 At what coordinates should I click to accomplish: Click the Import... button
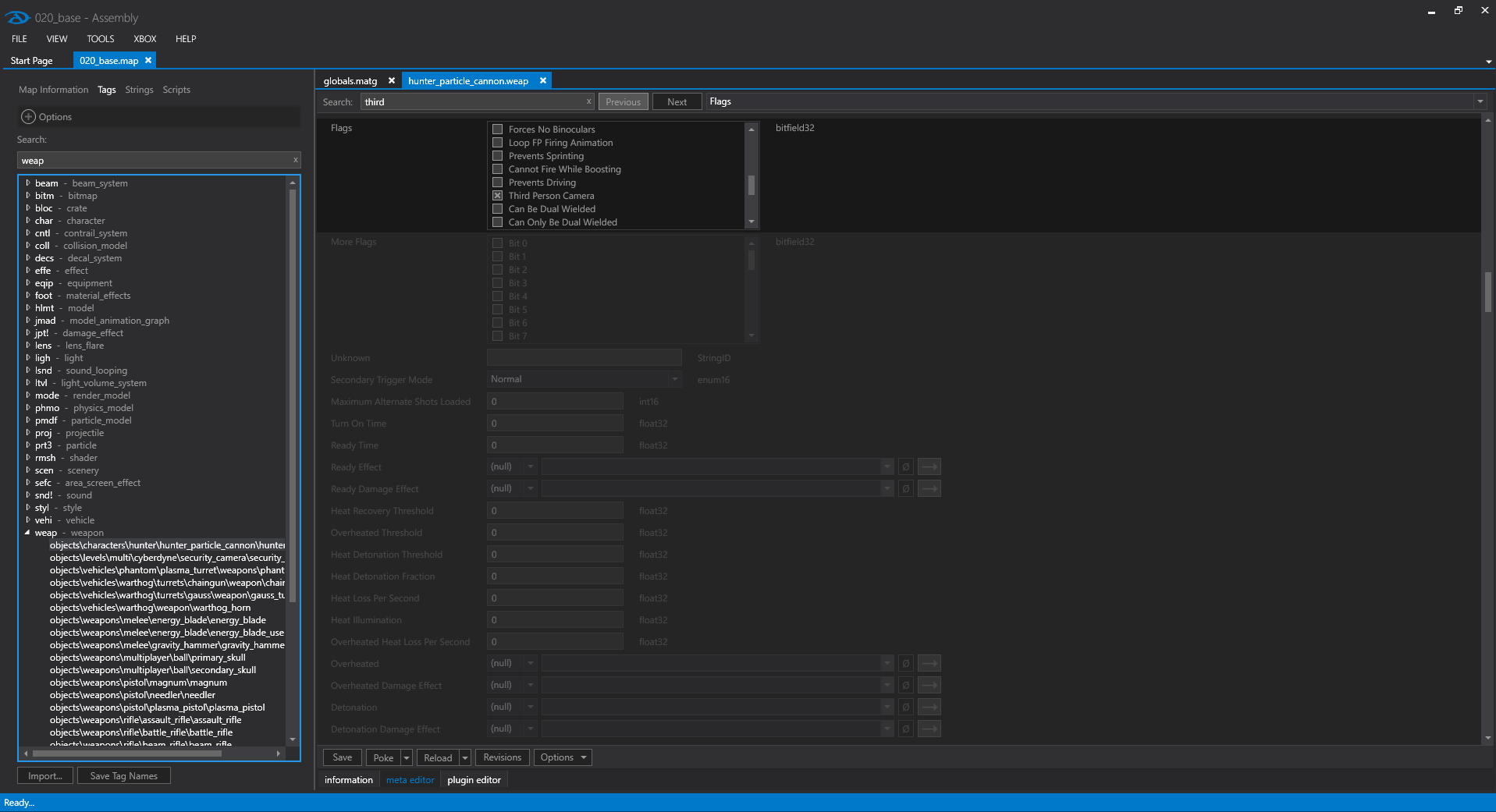click(45, 776)
